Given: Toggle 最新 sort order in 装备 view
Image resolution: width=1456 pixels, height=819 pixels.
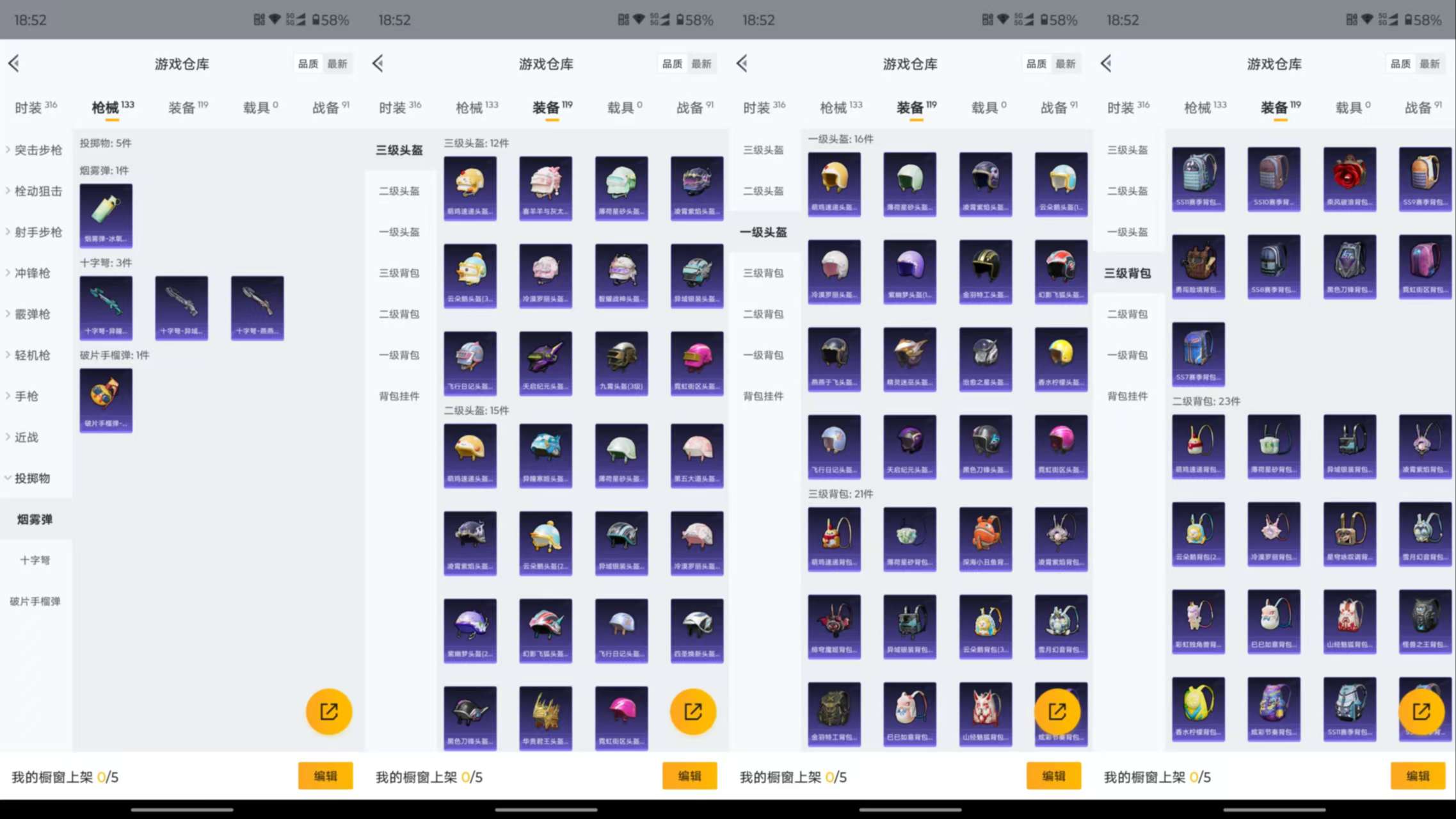Looking at the screenshot, I should pos(703,63).
